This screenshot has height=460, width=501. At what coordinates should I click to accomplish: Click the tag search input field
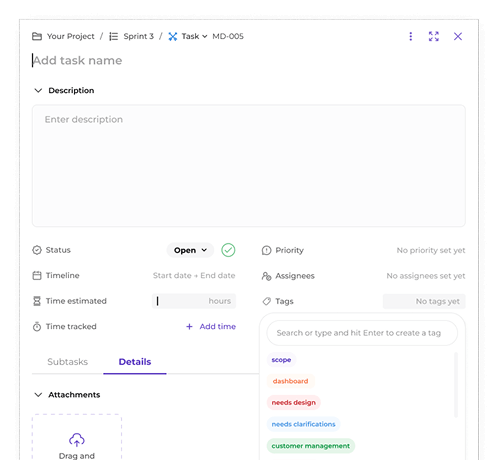click(x=362, y=333)
